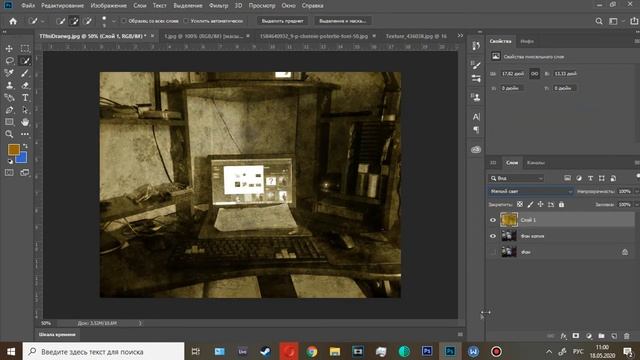Open the 'Изображение' menu
The image size is (640, 360).
tap(109, 6)
